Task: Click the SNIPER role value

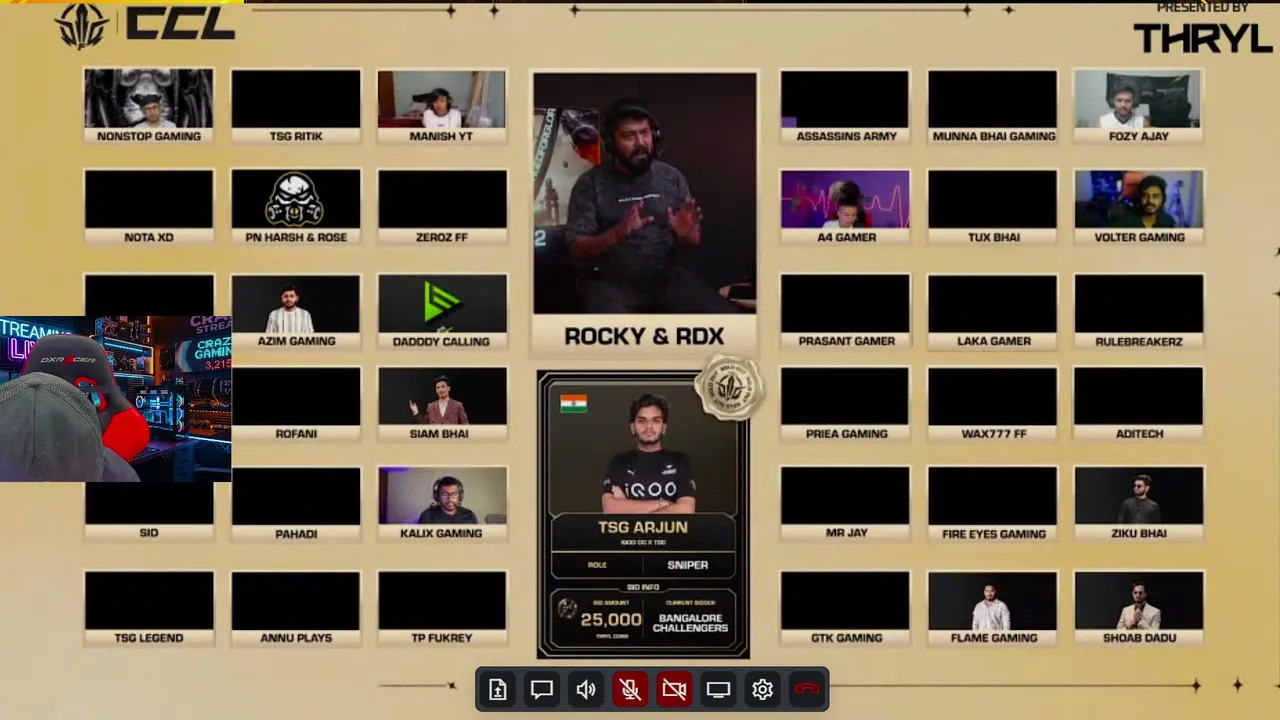Action: coord(688,565)
